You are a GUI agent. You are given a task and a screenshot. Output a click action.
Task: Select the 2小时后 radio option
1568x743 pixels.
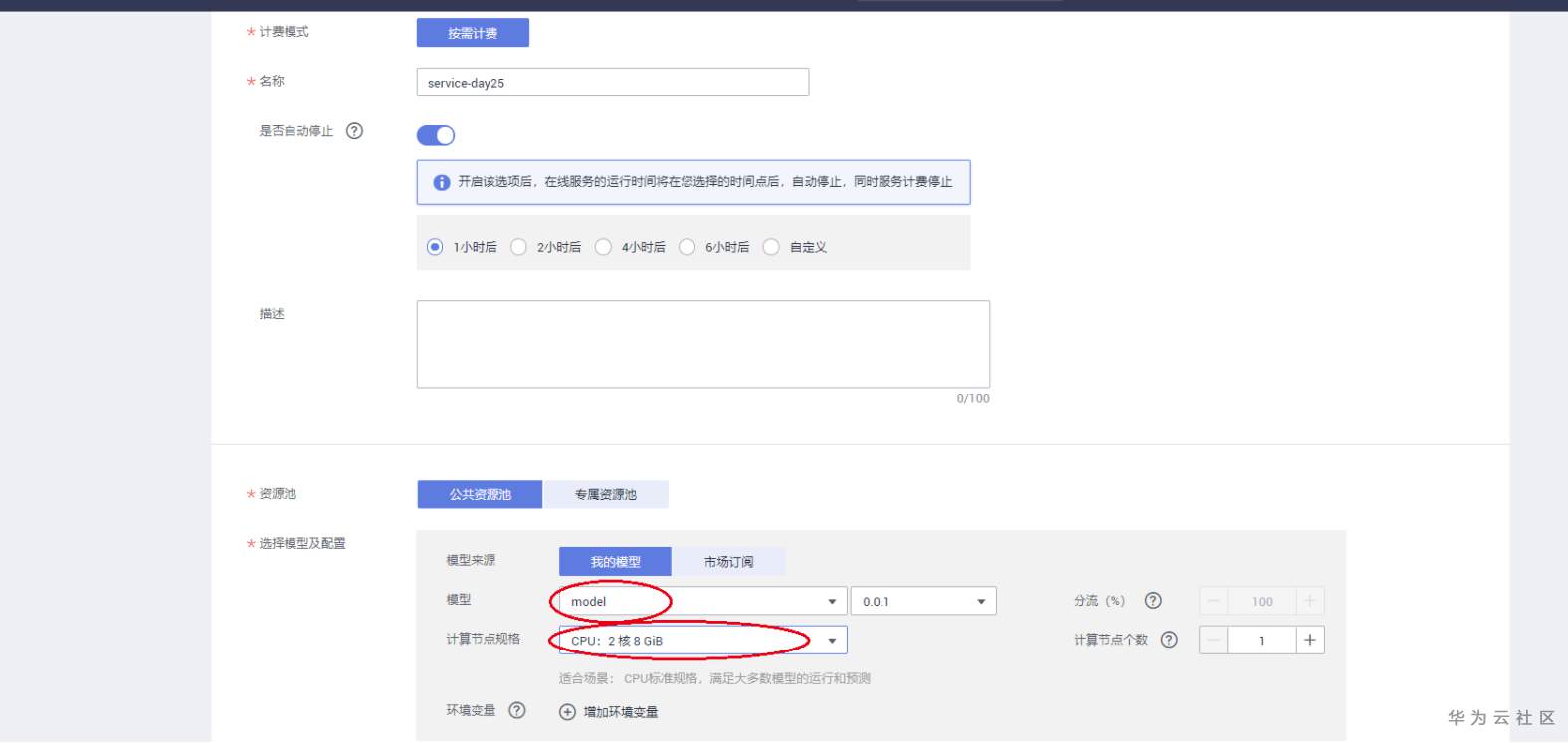518,247
